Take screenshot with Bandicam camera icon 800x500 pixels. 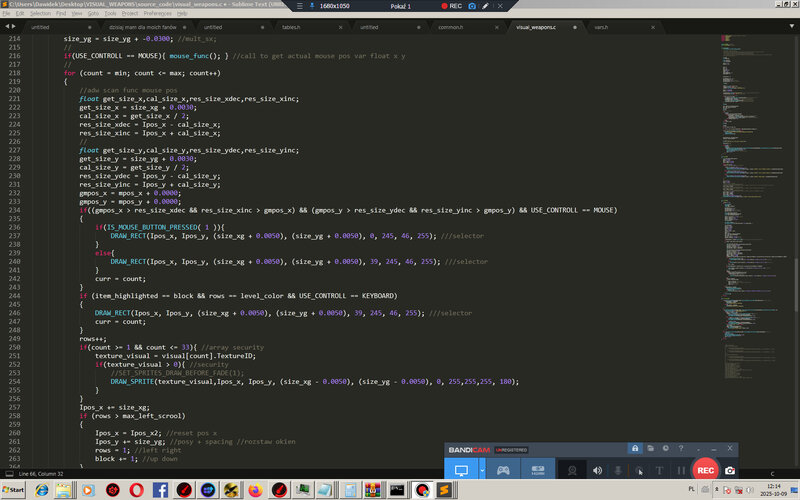(x=731, y=470)
